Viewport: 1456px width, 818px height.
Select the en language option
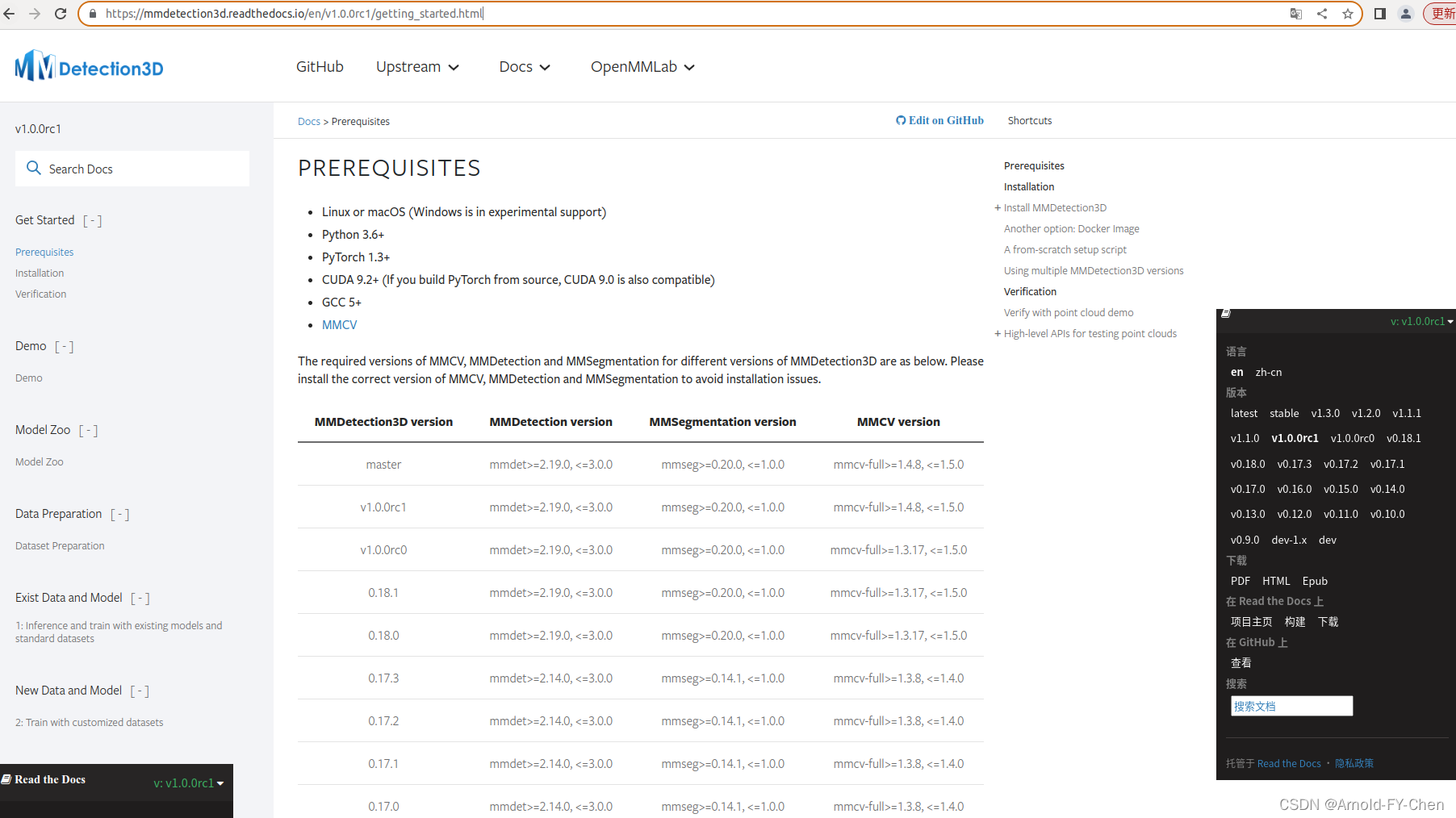coord(1236,372)
